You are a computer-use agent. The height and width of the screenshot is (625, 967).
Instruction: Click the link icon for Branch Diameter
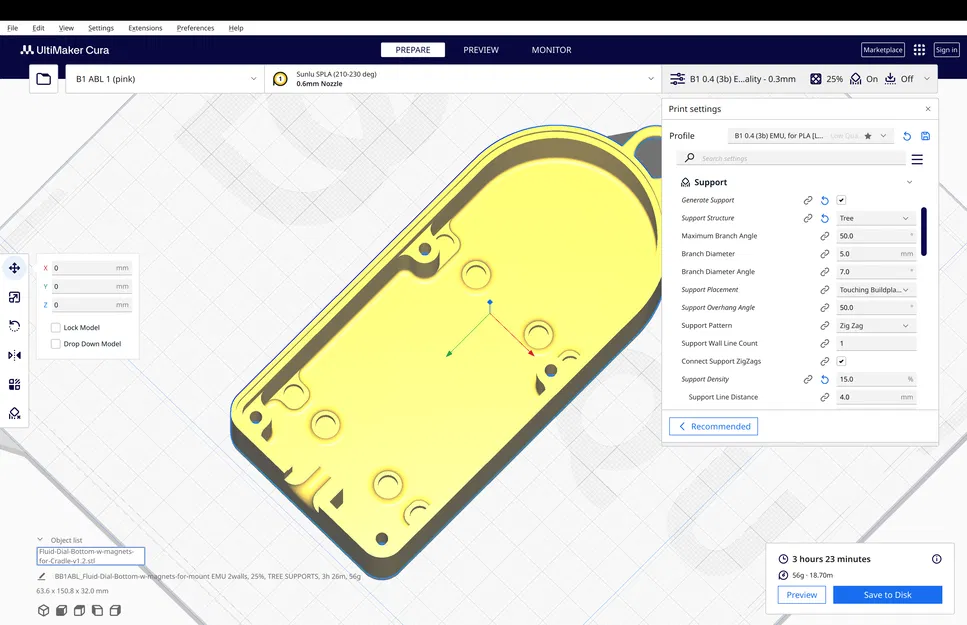tap(825, 254)
